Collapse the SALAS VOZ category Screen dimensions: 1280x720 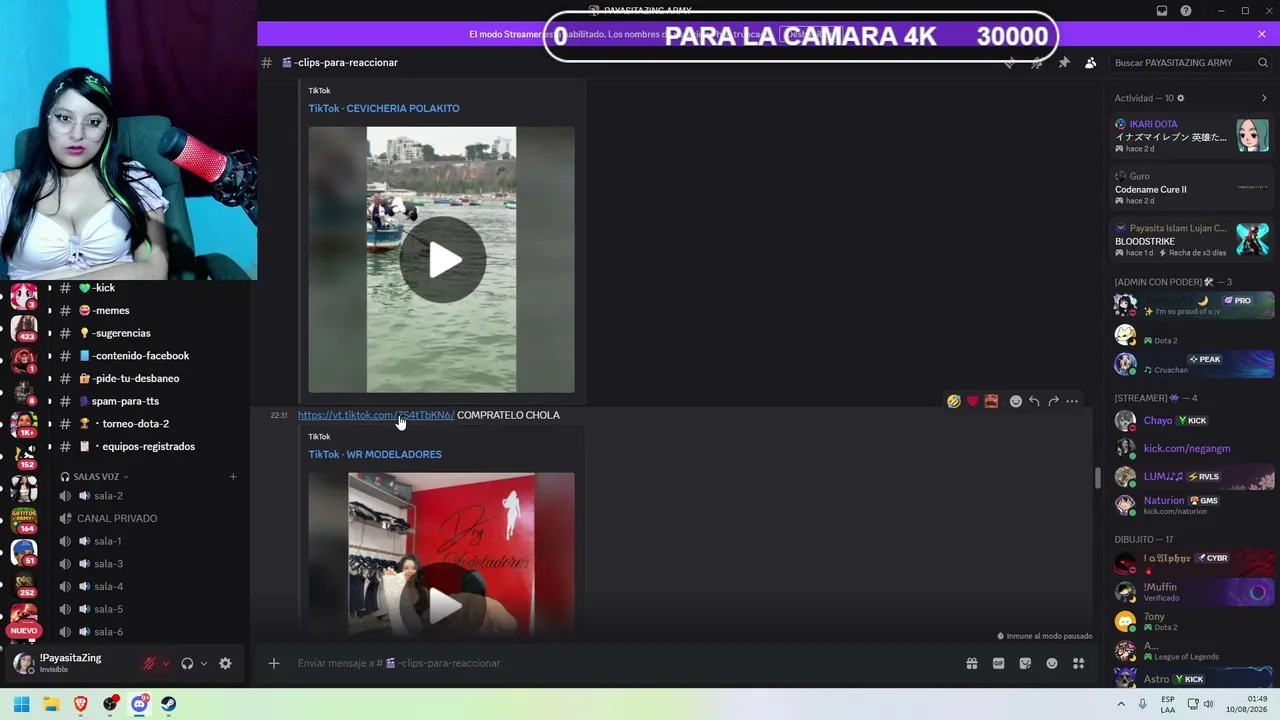pos(95,477)
